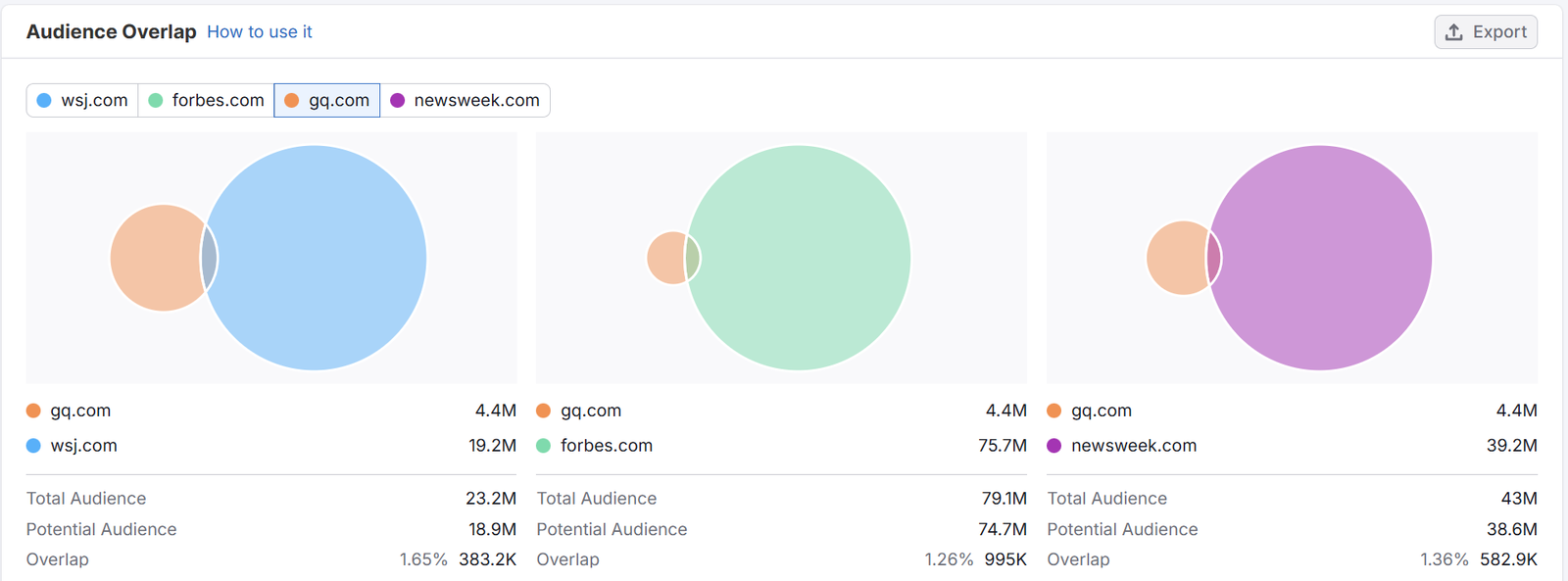Click the large blue wsj.com circle
This screenshot has height=581, width=1568.
coord(323,258)
